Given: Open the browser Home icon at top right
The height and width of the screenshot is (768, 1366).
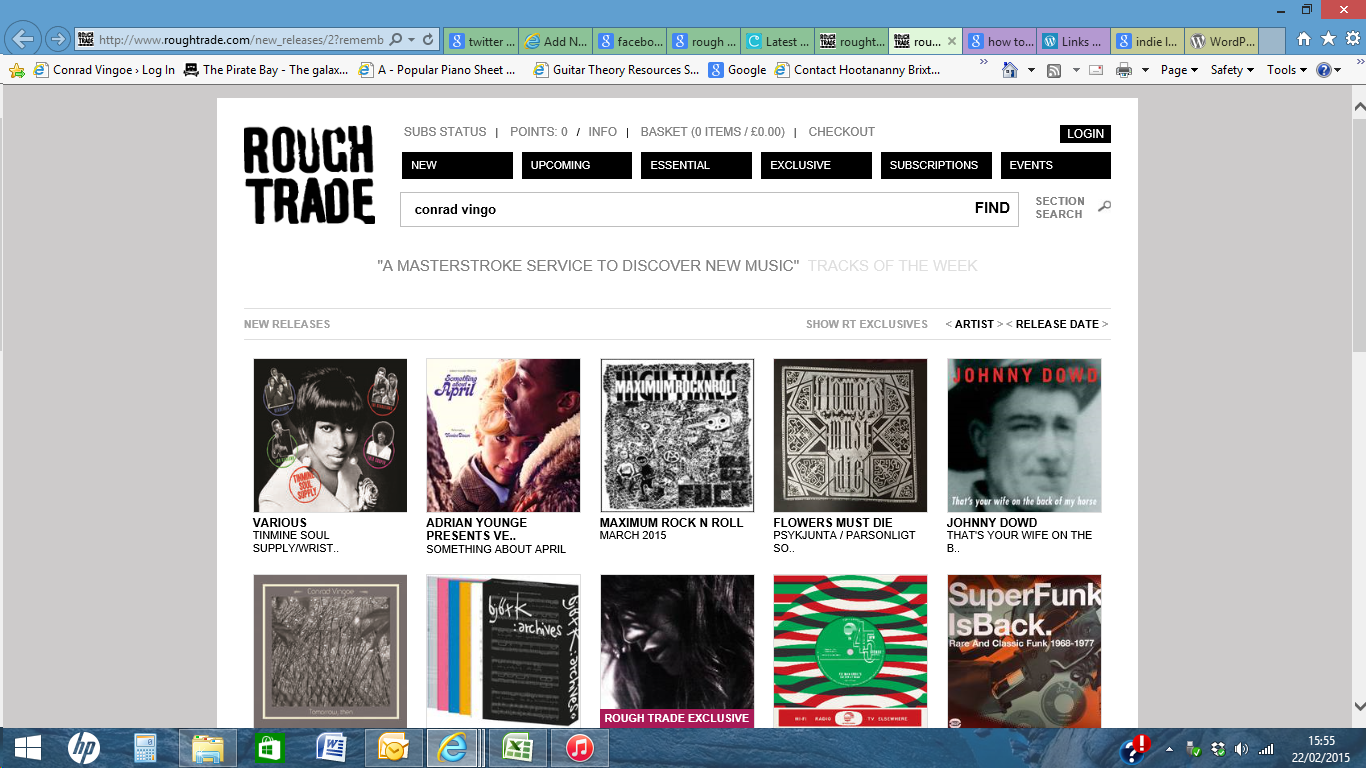Looking at the screenshot, I should point(1303,39).
